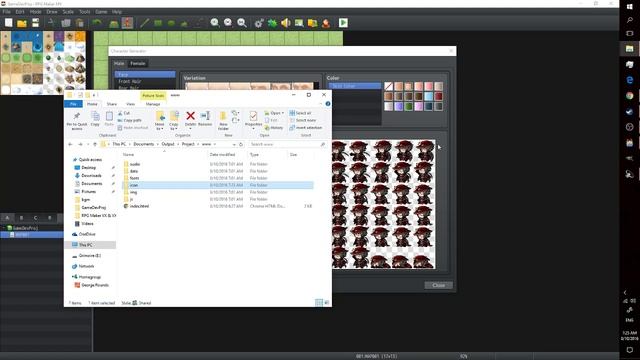640x360 pixels.
Task: Open the Tools menu in RPG Maker
Action: [84, 12]
